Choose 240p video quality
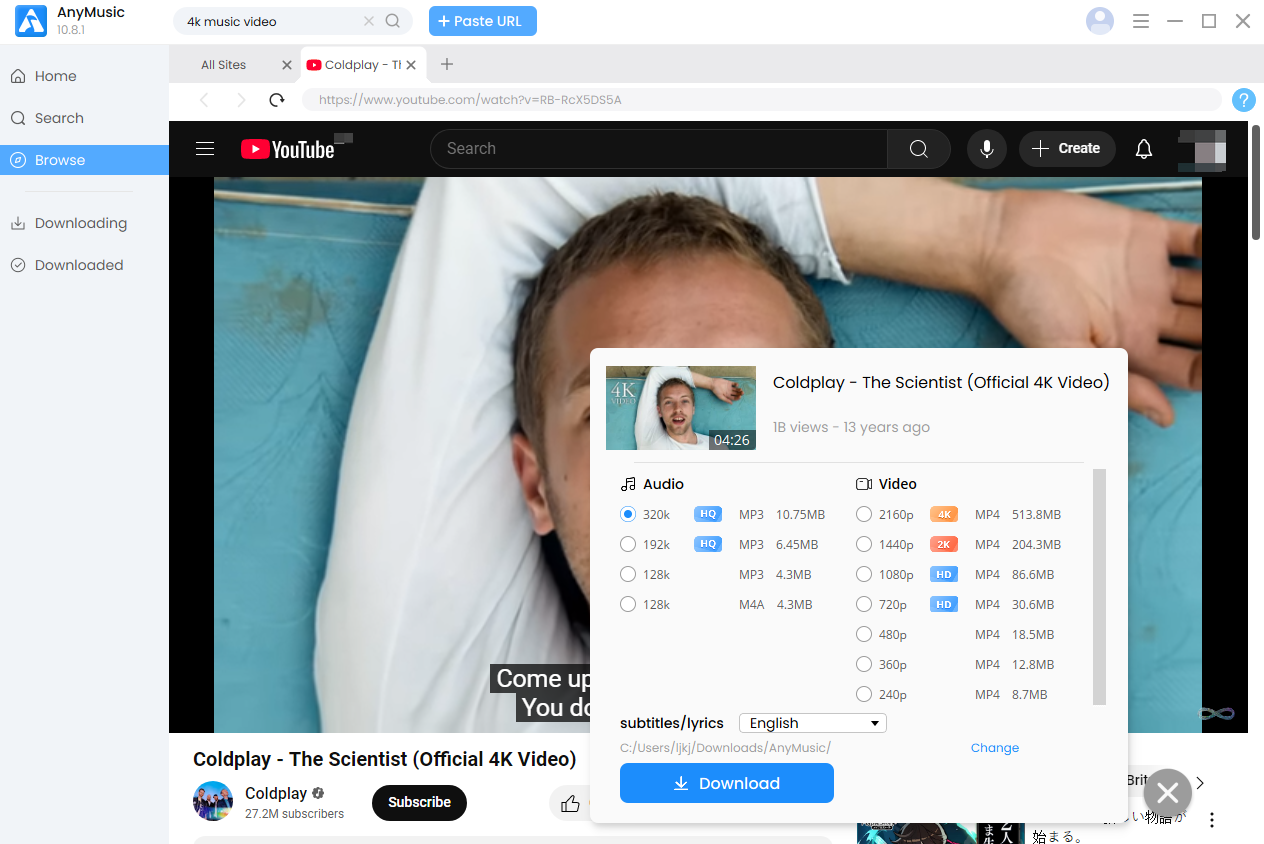1264x844 pixels. (x=864, y=695)
